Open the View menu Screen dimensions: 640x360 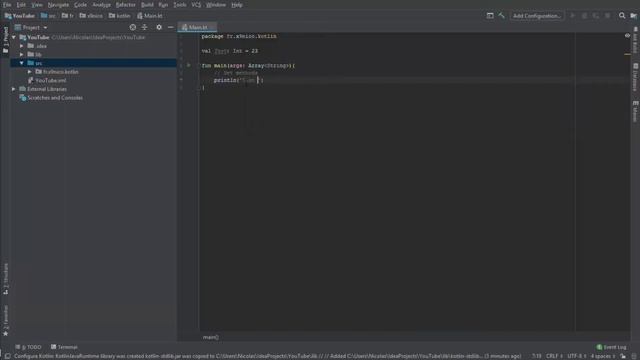37,5
